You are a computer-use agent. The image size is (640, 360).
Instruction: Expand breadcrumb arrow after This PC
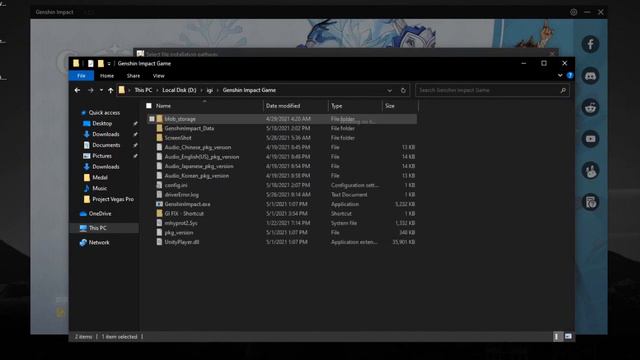coord(157,90)
